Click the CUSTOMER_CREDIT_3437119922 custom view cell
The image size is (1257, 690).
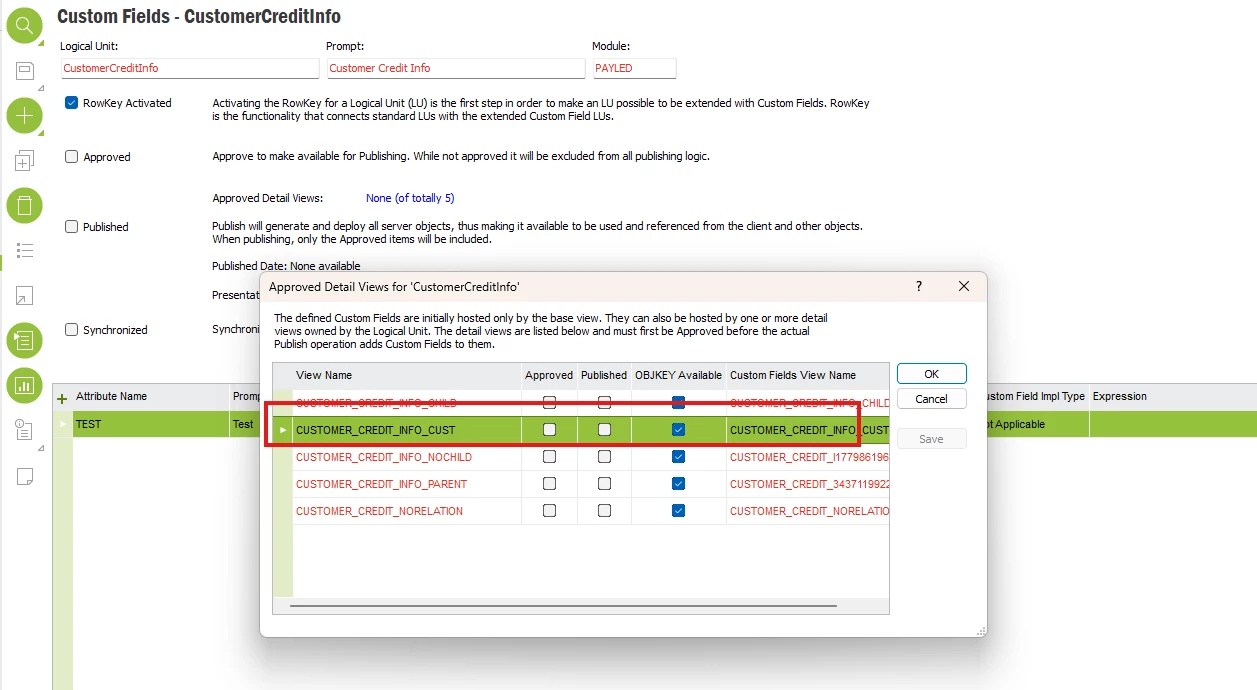(x=808, y=484)
